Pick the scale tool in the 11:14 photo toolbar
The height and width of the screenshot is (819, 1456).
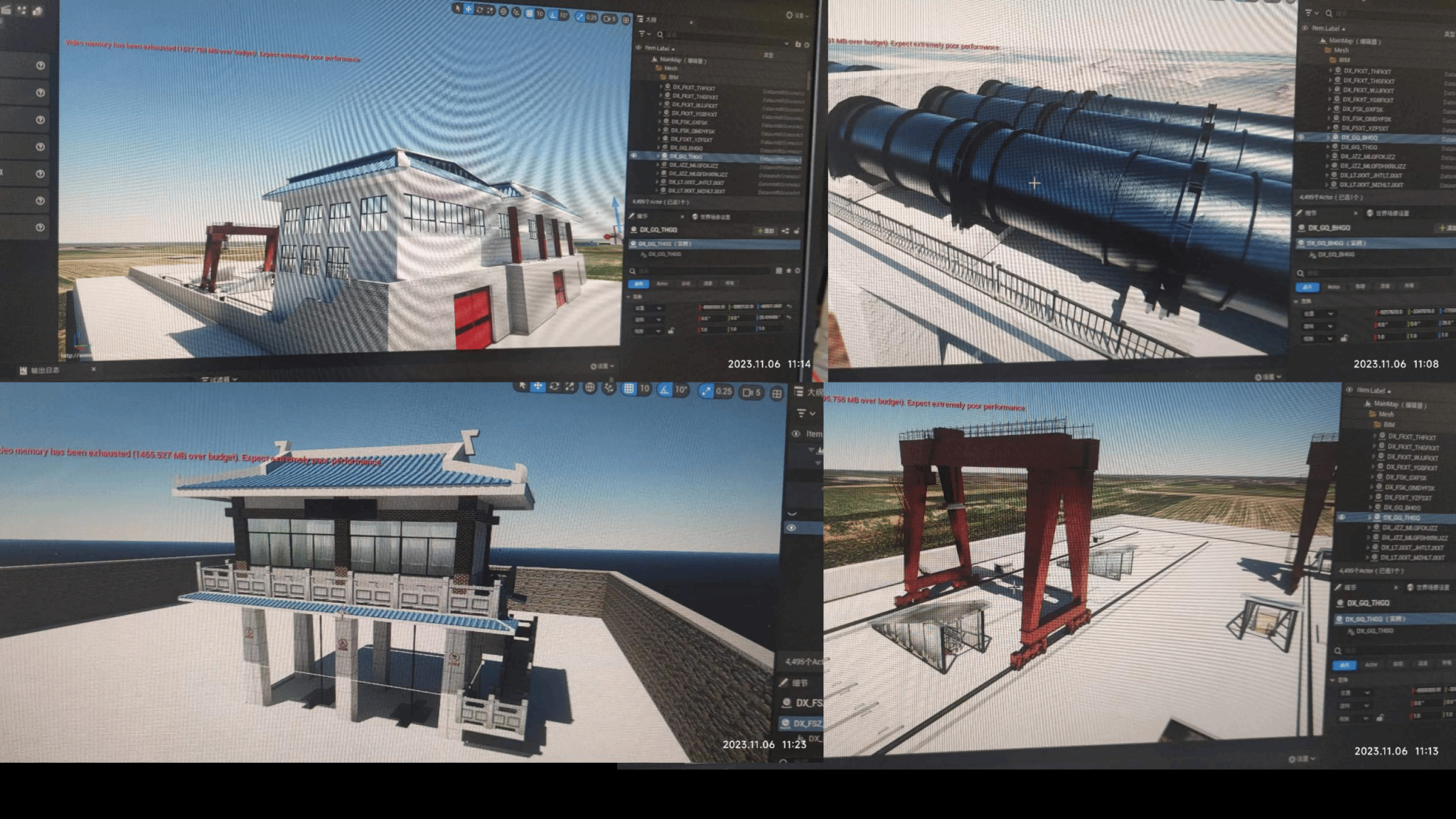coord(490,10)
